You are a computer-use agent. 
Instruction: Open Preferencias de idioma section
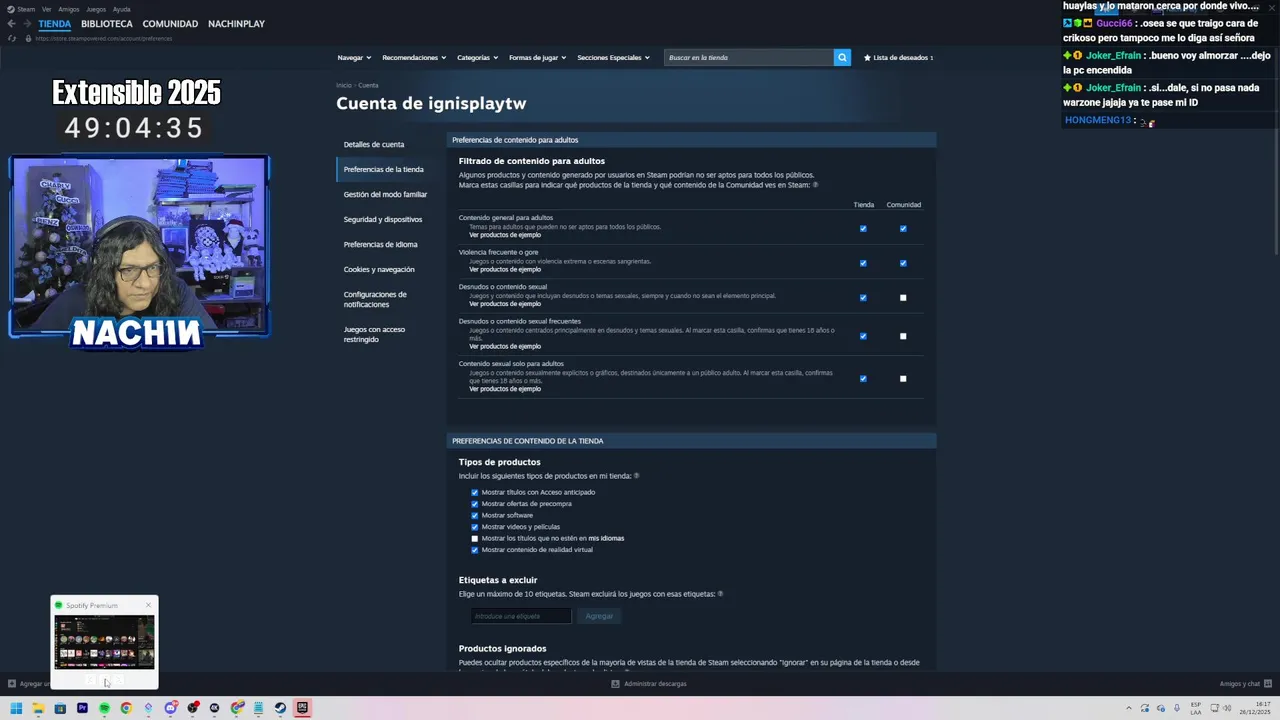[x=381, y=244]
